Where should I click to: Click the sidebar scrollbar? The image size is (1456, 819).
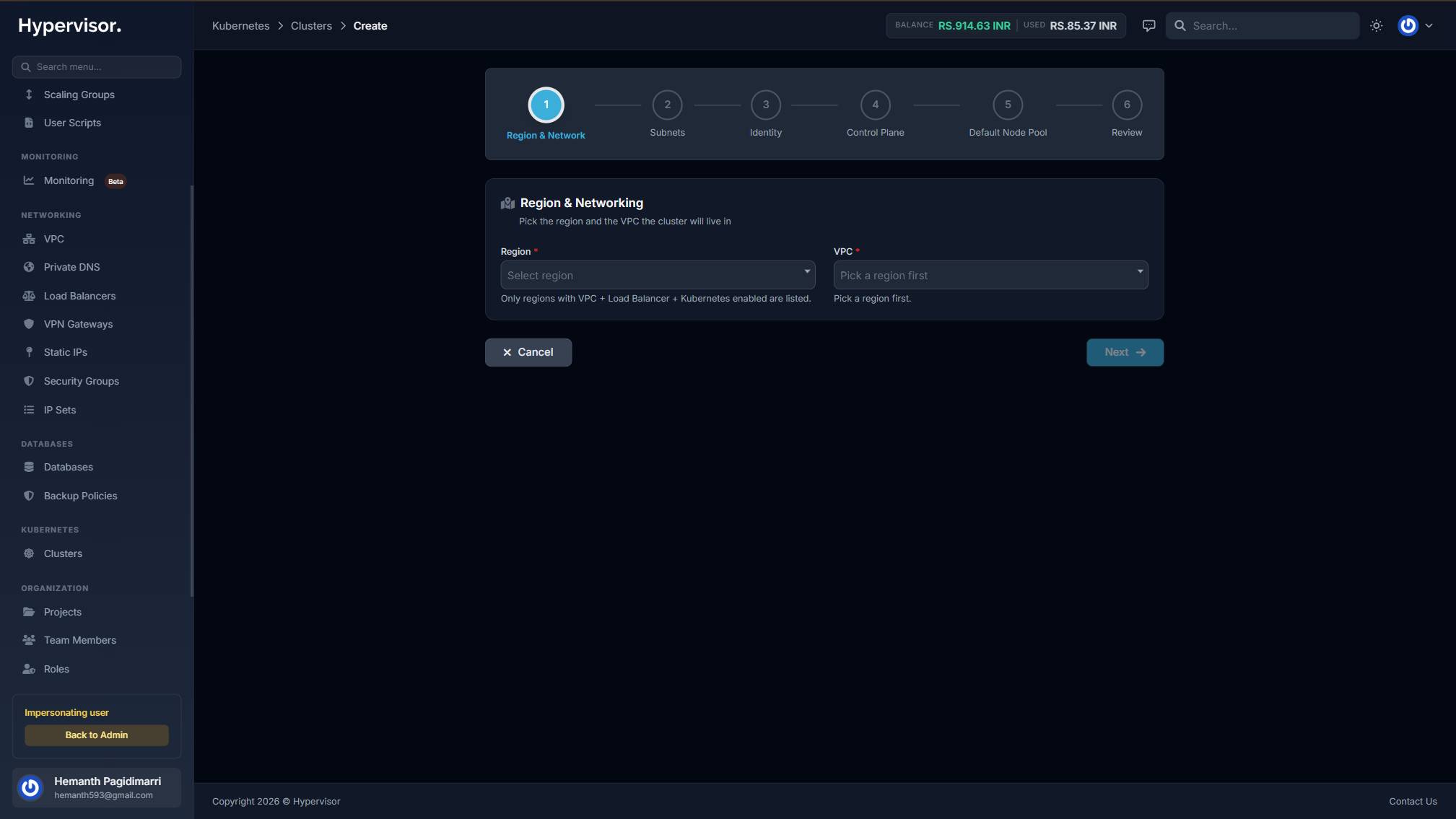(191, 391)
